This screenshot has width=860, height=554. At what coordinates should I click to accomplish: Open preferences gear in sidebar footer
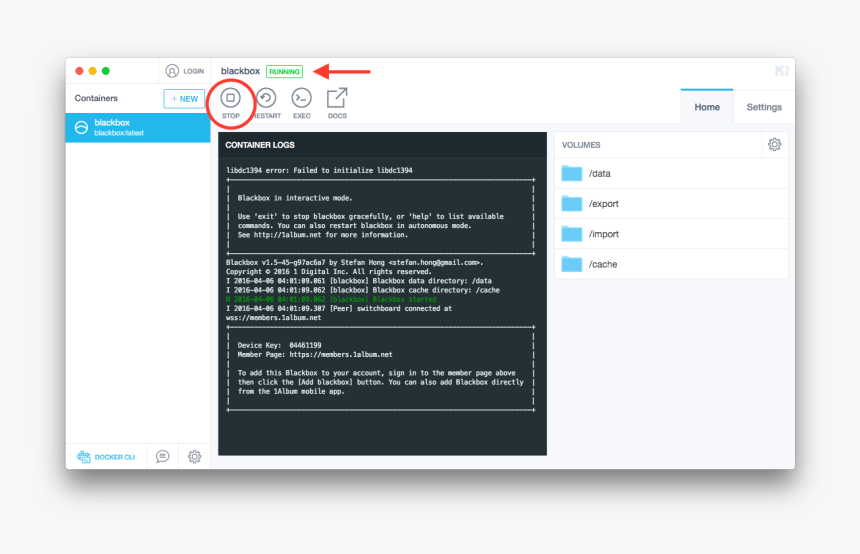click(195, 456)
